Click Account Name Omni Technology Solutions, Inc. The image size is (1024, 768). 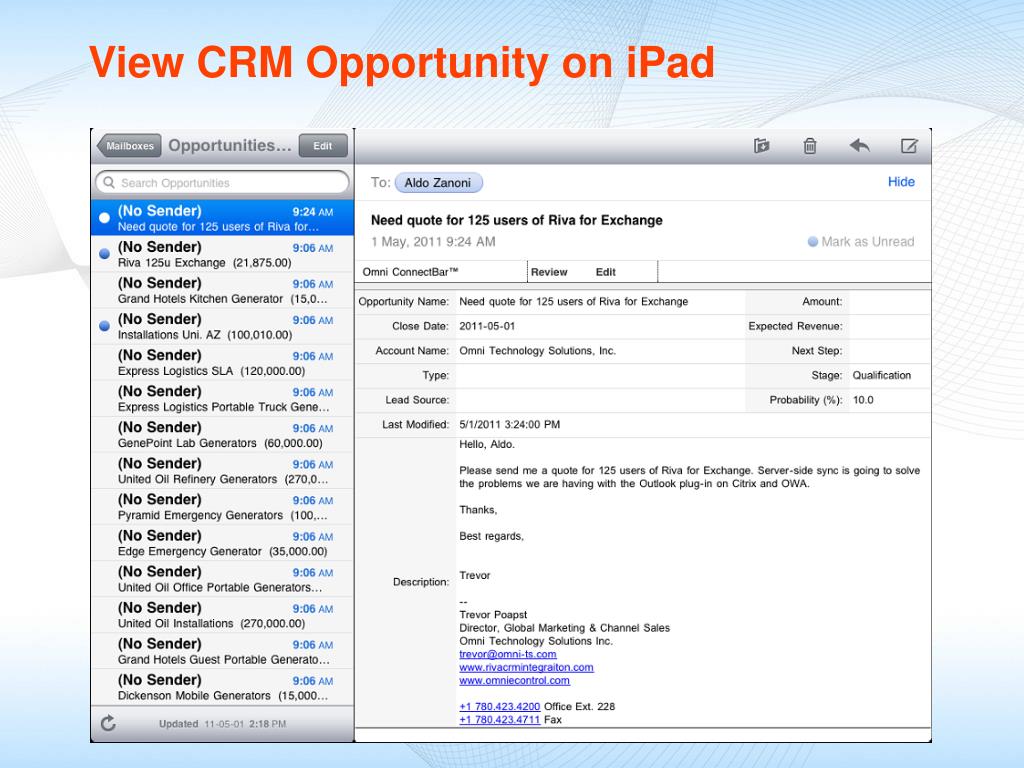(537, 351)
